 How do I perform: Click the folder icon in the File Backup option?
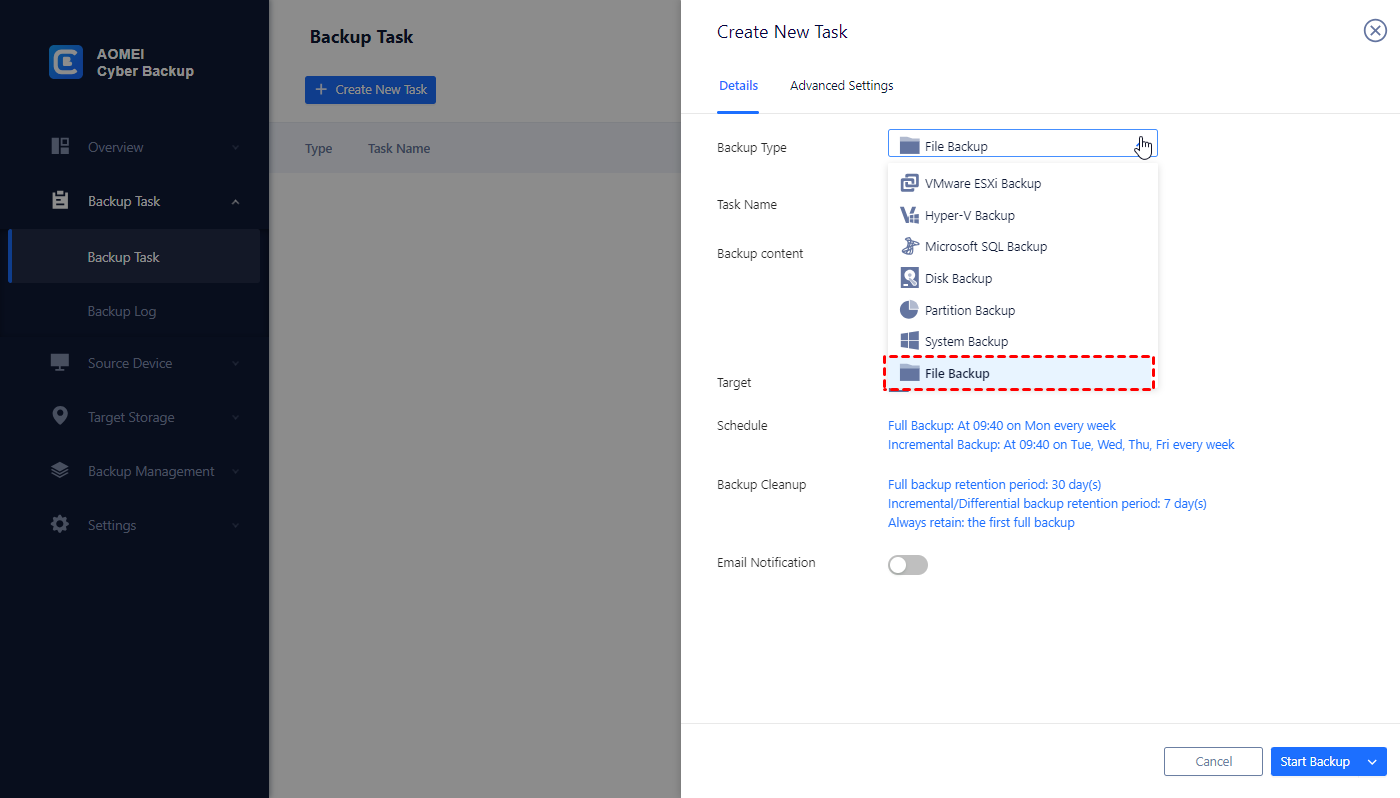pos(909,373)
